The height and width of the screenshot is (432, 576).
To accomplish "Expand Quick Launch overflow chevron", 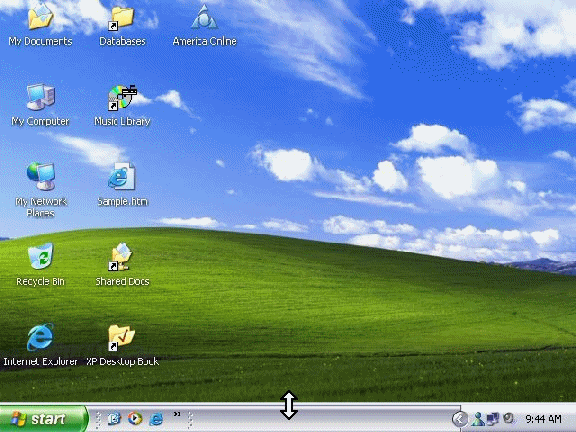I will (177, 414).
